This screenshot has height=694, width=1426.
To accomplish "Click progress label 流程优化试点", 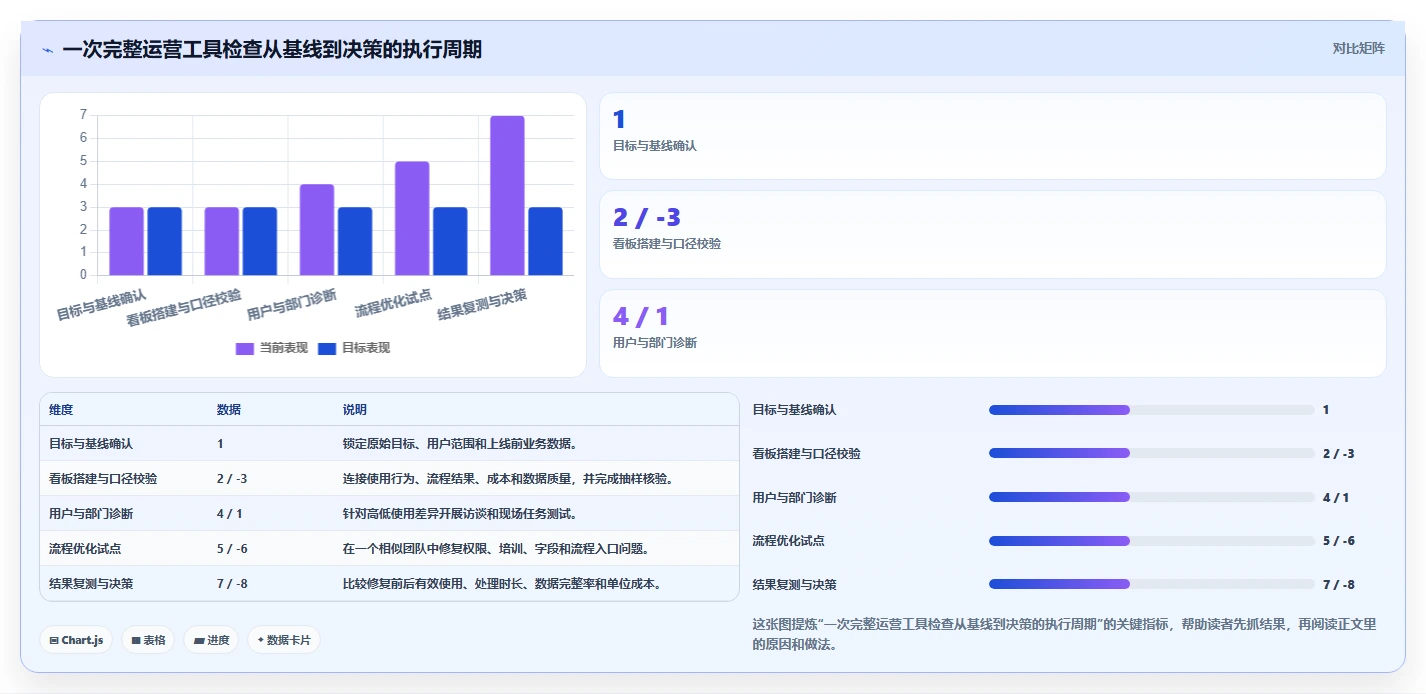I will pos(788,541).
